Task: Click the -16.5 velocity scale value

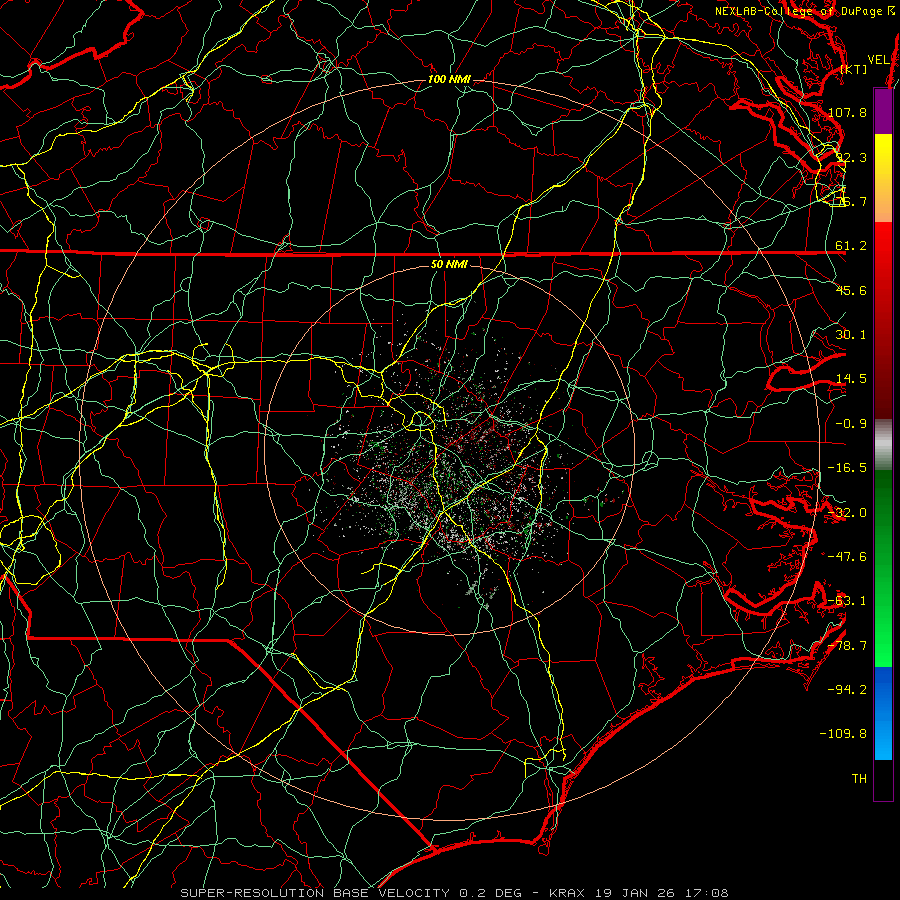Action: point(847,468)
